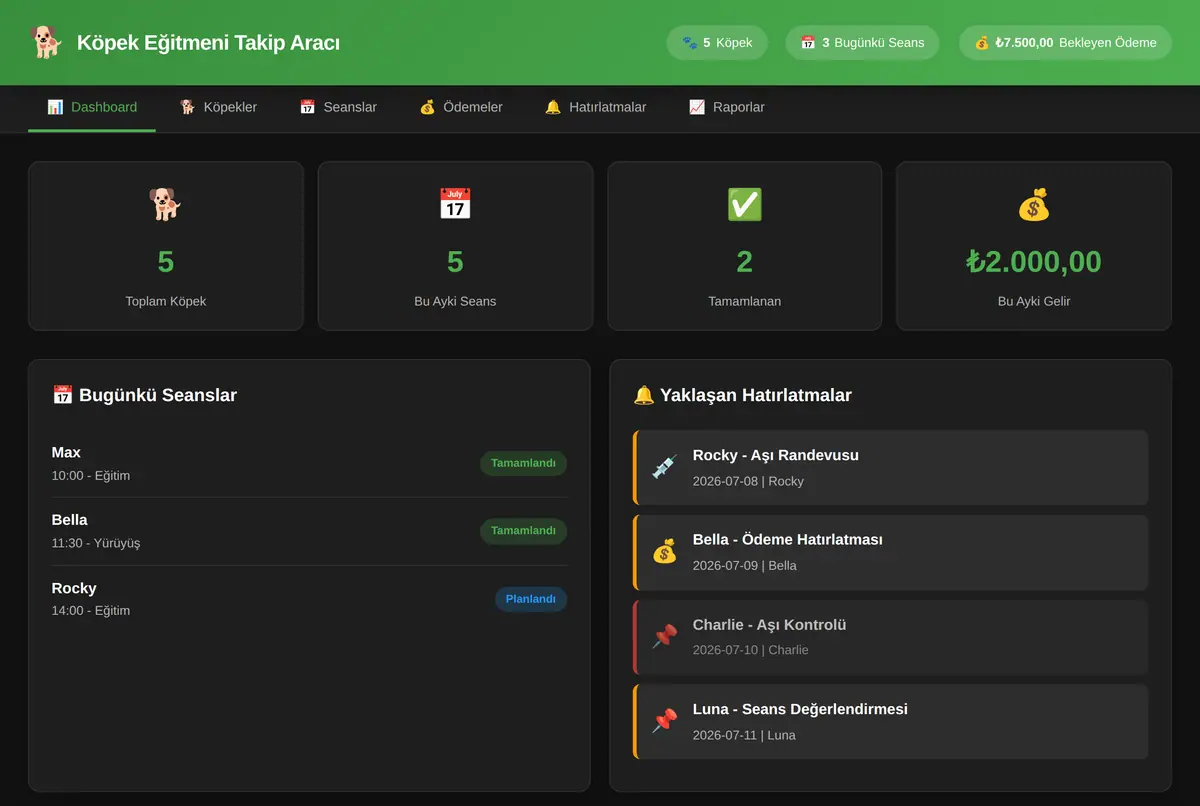The image size is (1200, 806).
Task: Click the dog icon above Toplam Köpek
Action: pyautogui.click(x=166, y=205)
